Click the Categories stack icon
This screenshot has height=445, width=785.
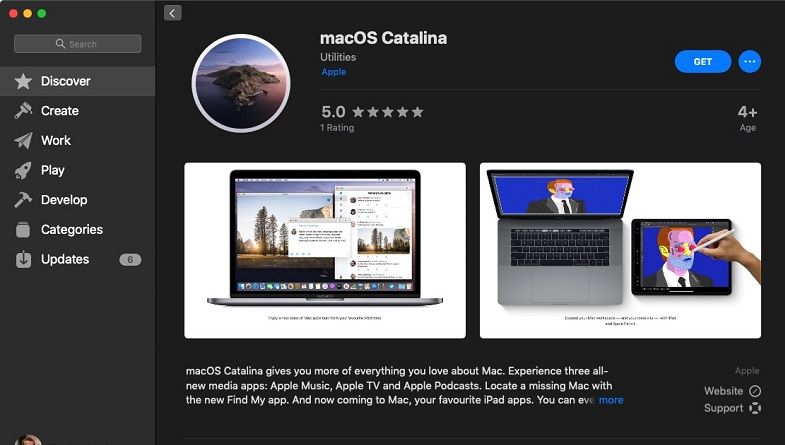click(x=23, y=229)
